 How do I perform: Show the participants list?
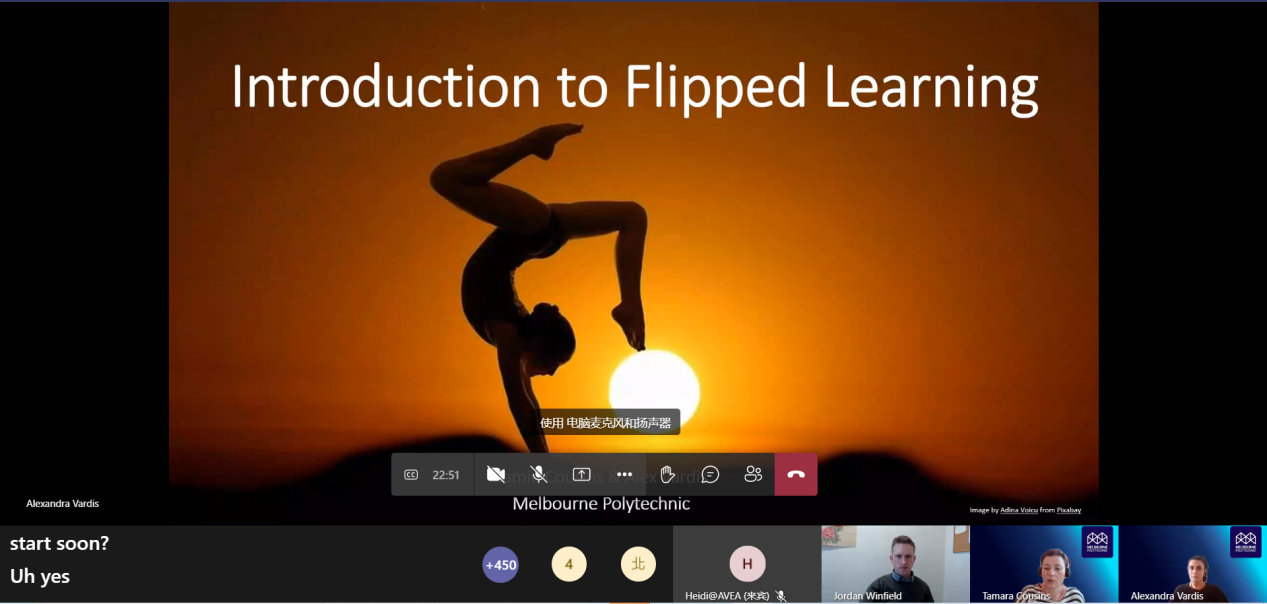pyautogui.click(x=753, y=475)
